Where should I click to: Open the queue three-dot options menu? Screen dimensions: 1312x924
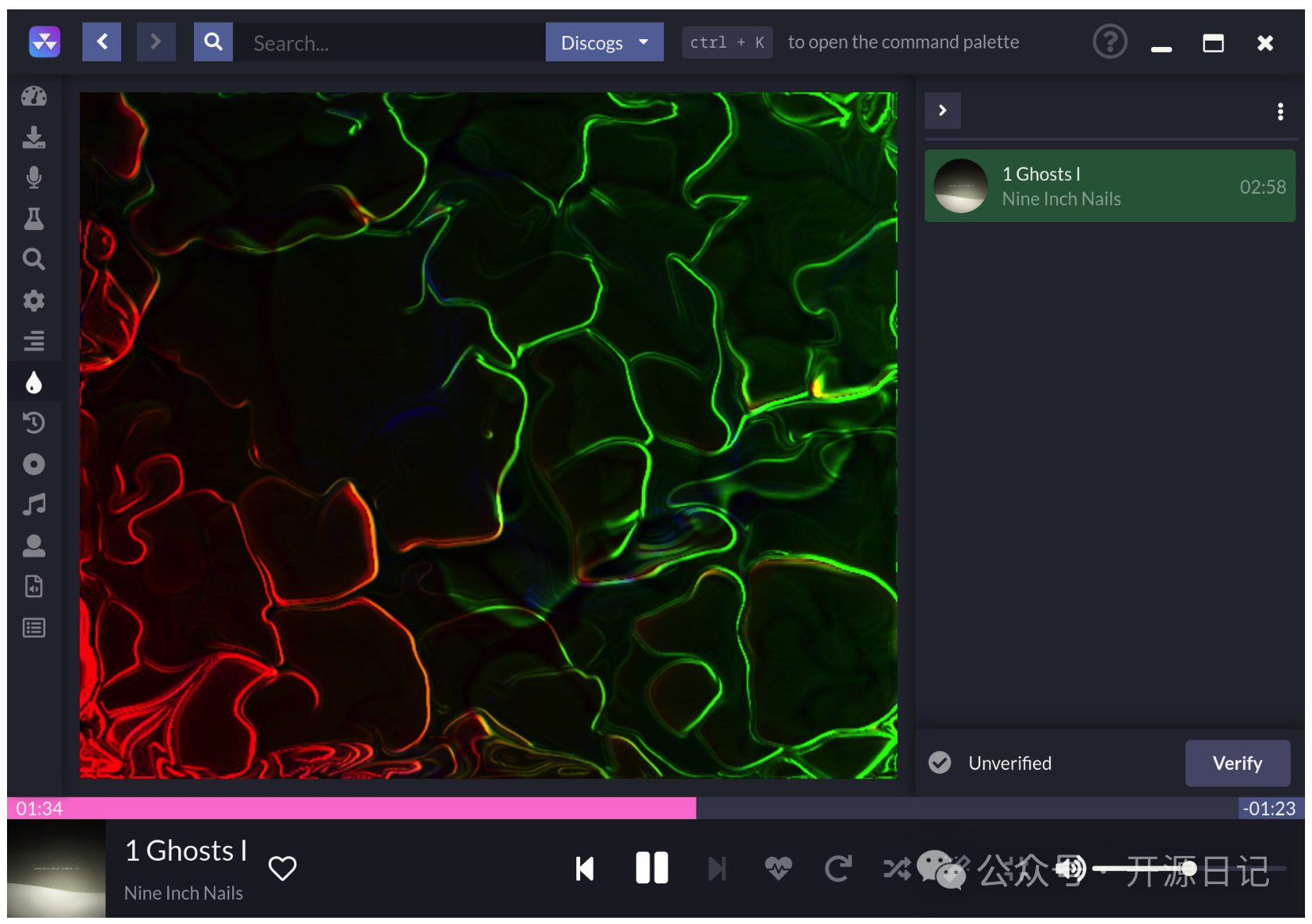[1280, 112]
